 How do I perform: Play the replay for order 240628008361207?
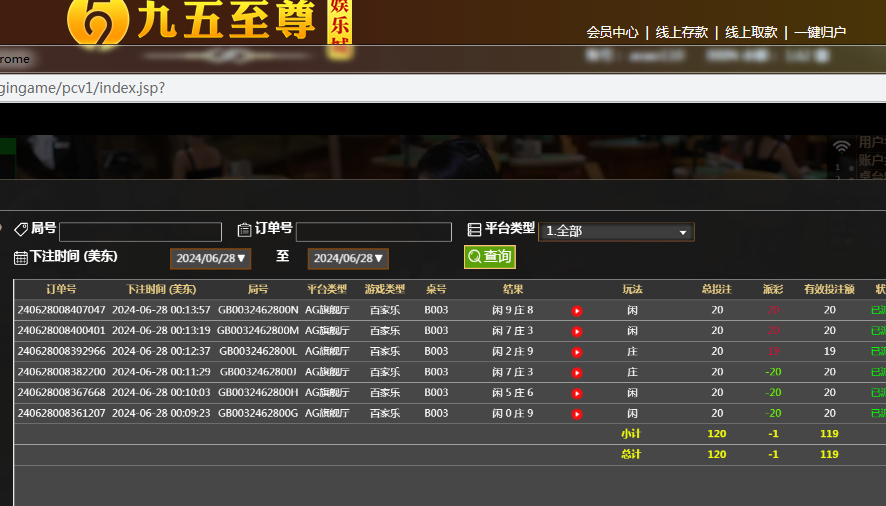577,413
